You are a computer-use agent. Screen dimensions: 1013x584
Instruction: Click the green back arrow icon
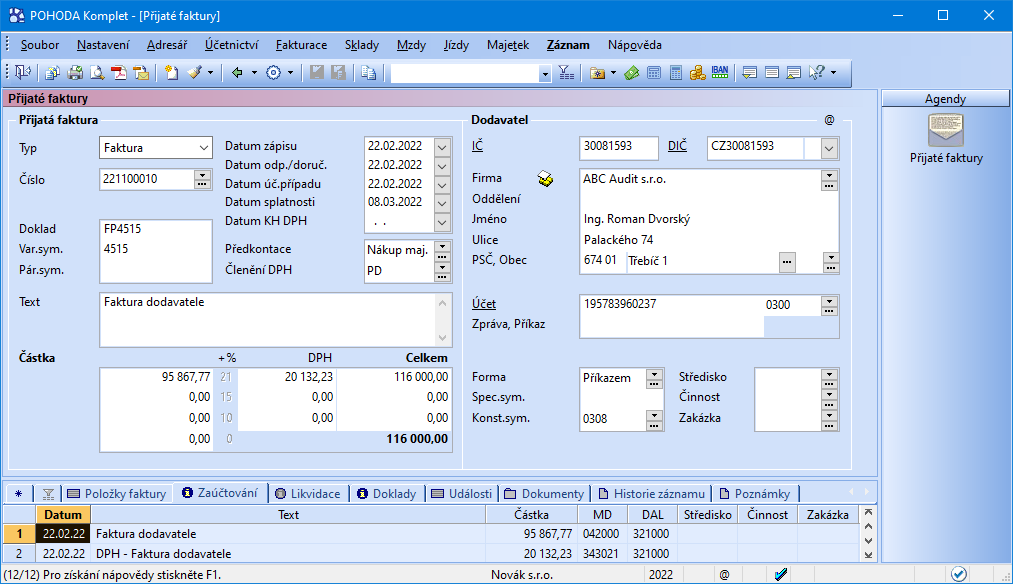pyautogui.click(x=237, y=73)
